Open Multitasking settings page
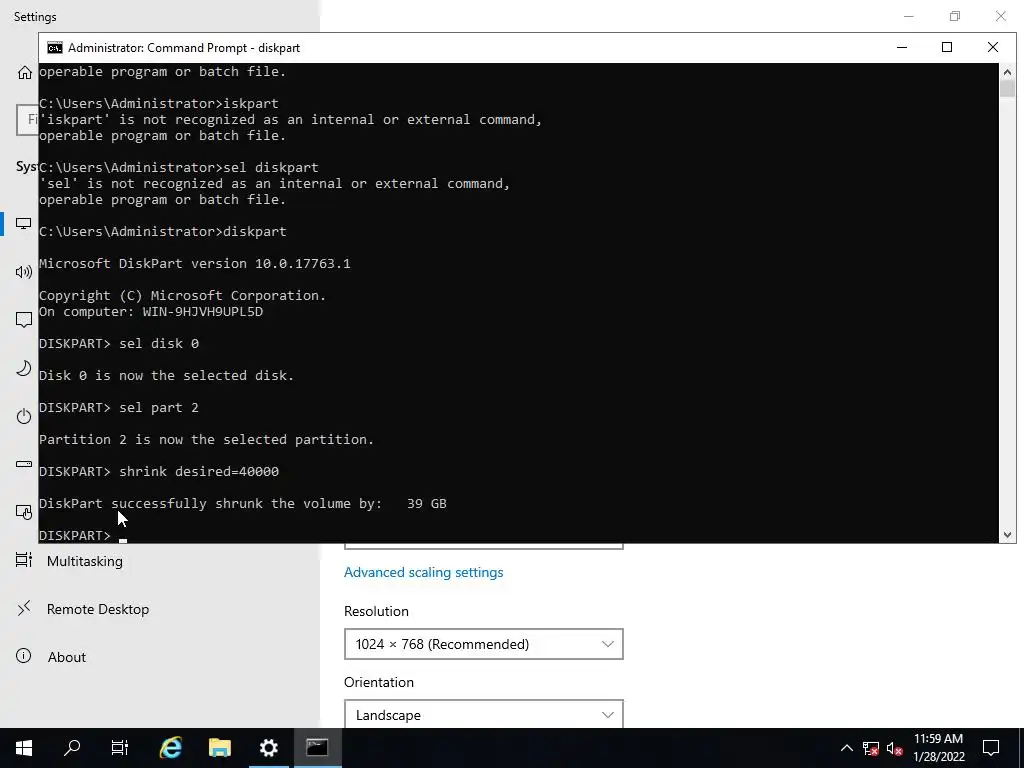The width and height of the screenshot is (1024, 768). 84,561
